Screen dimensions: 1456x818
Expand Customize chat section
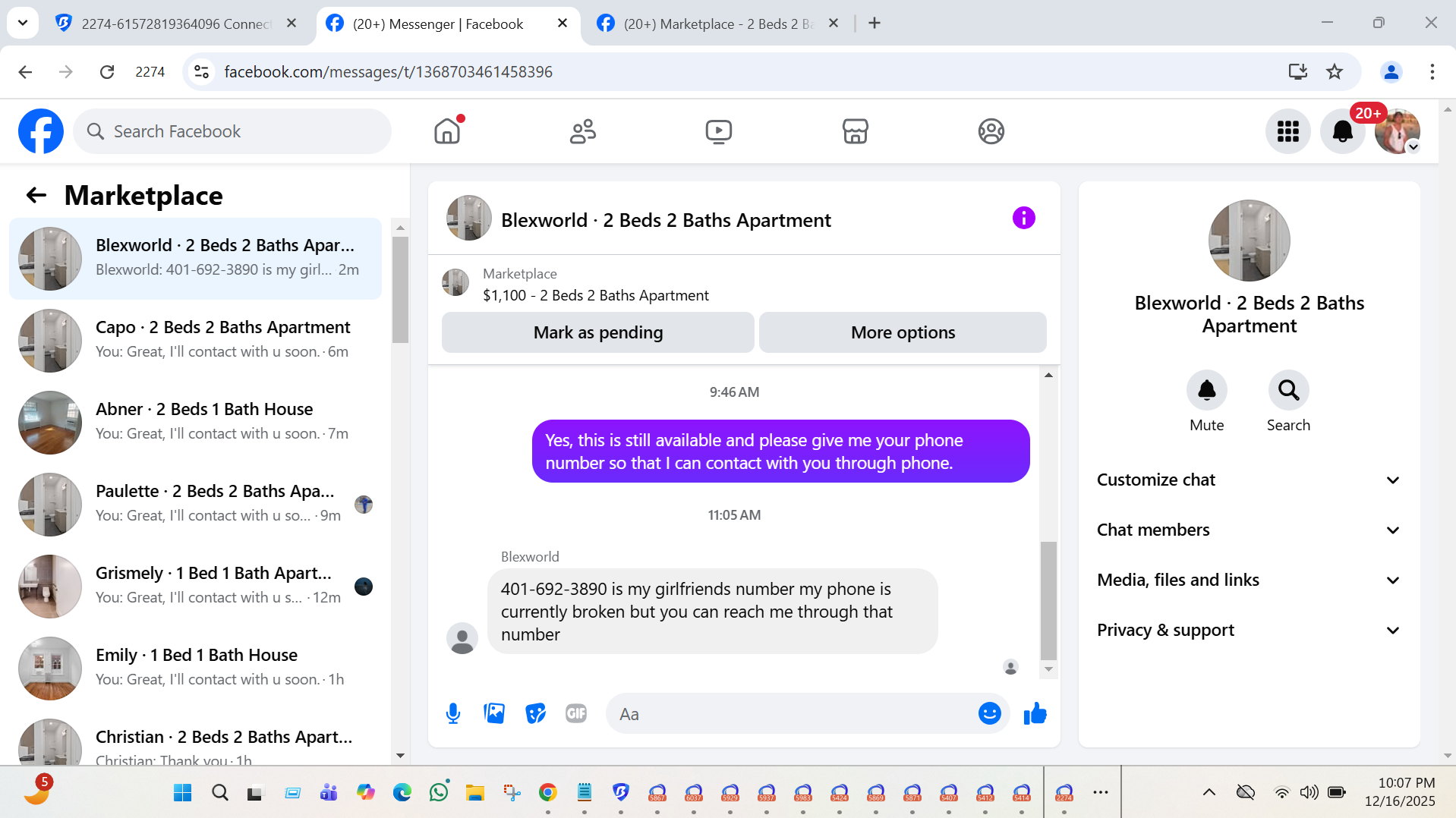click(x=1249, y=480)
